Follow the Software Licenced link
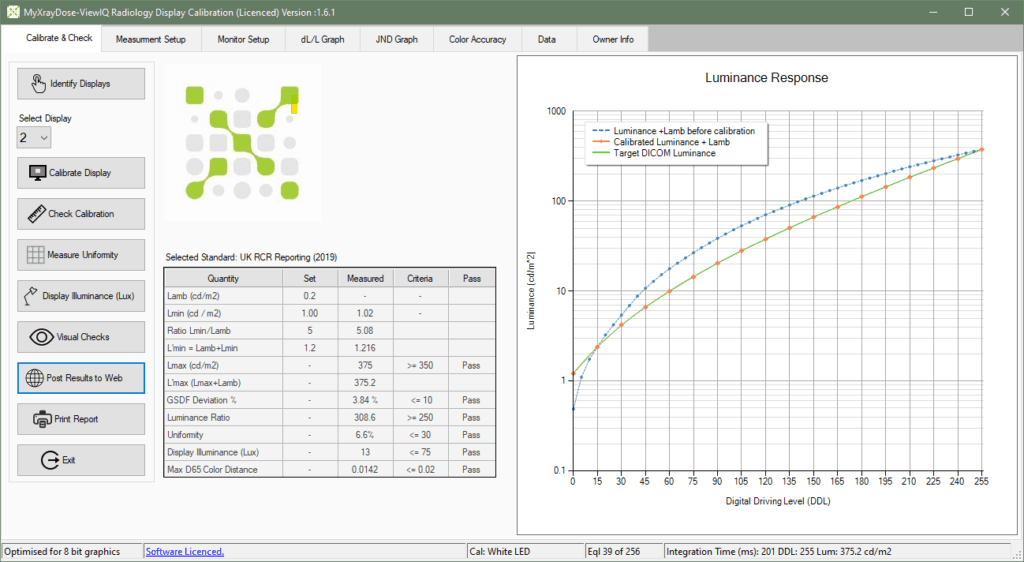This screenshot has width=1024, height=562. pyautogui.click(x=185, y=552)
